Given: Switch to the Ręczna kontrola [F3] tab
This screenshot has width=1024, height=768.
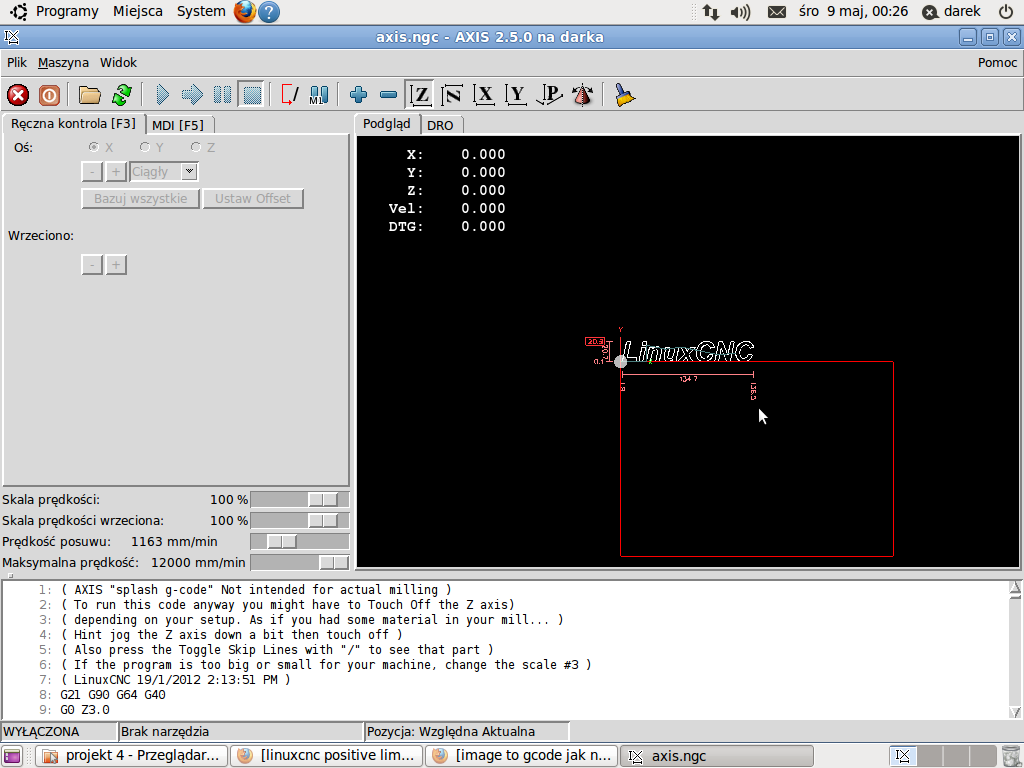Looking at the screenshot, I should tap(73, 123).
